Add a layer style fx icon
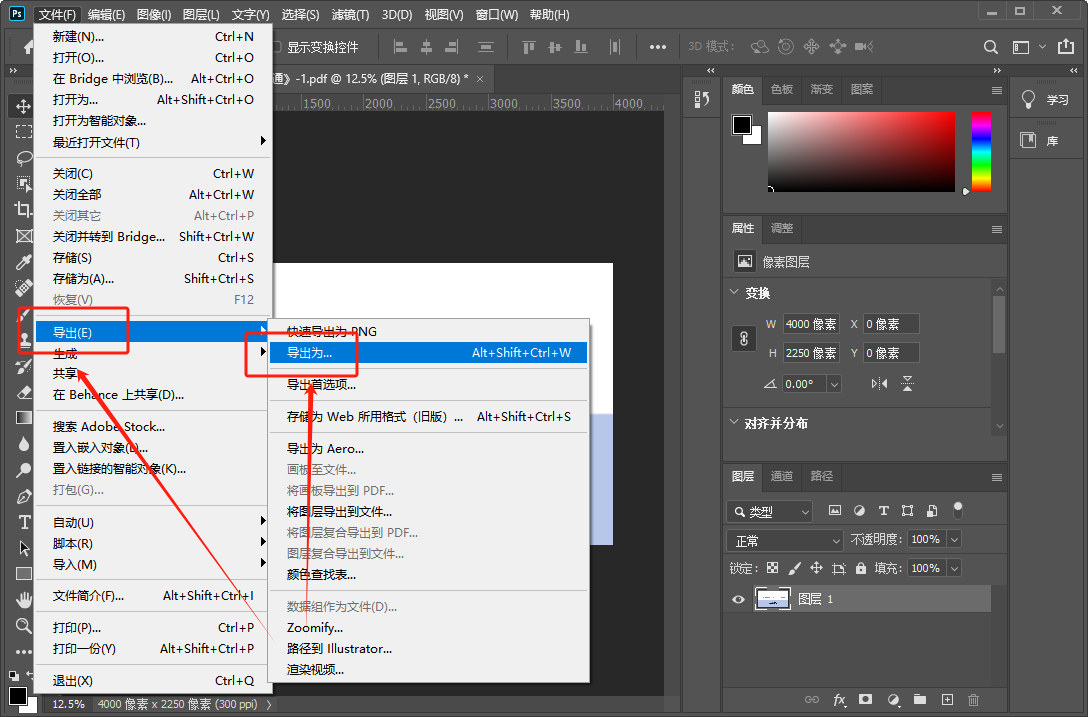 pyautogui.click(x=839, y=700)
